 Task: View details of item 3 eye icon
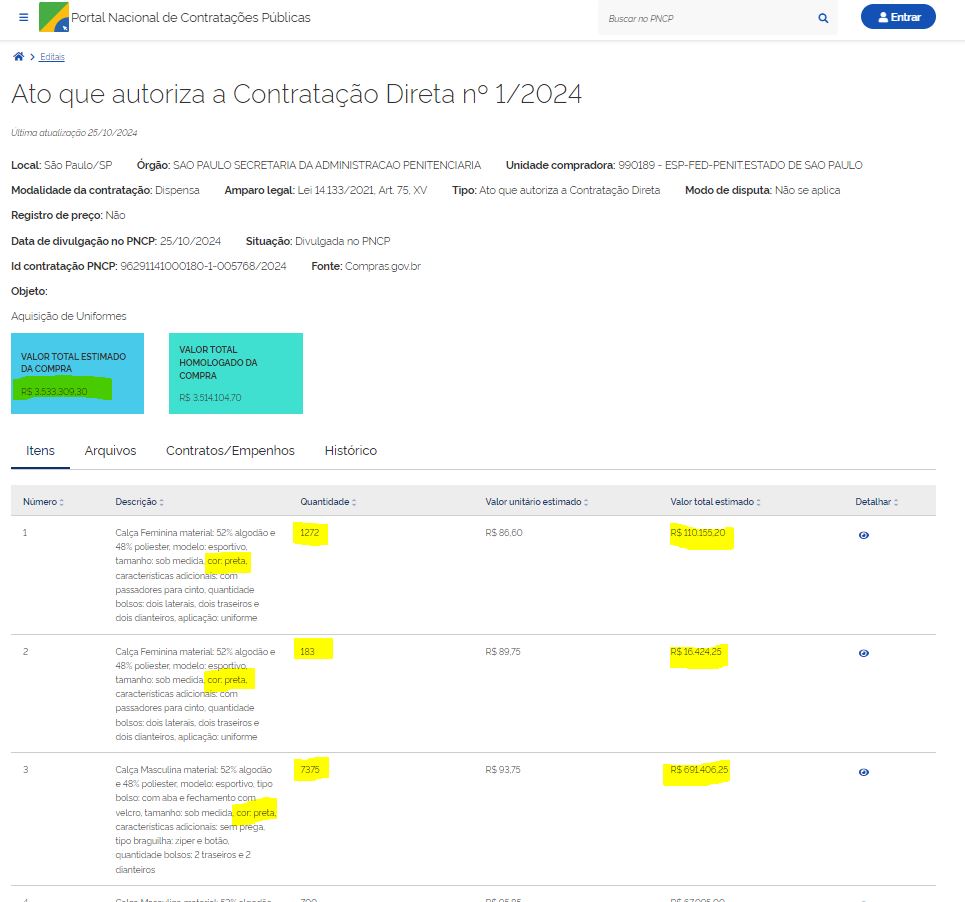coord(863,772)
